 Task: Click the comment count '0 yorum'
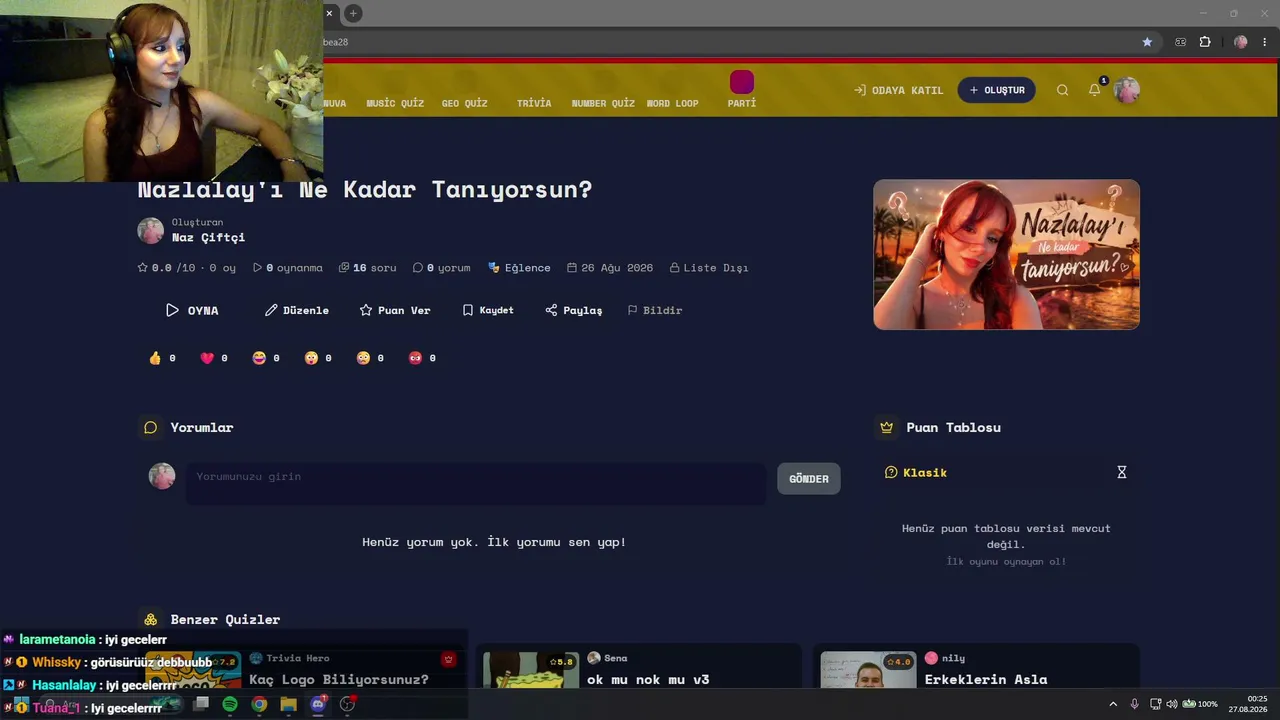[x=441, y=268]
